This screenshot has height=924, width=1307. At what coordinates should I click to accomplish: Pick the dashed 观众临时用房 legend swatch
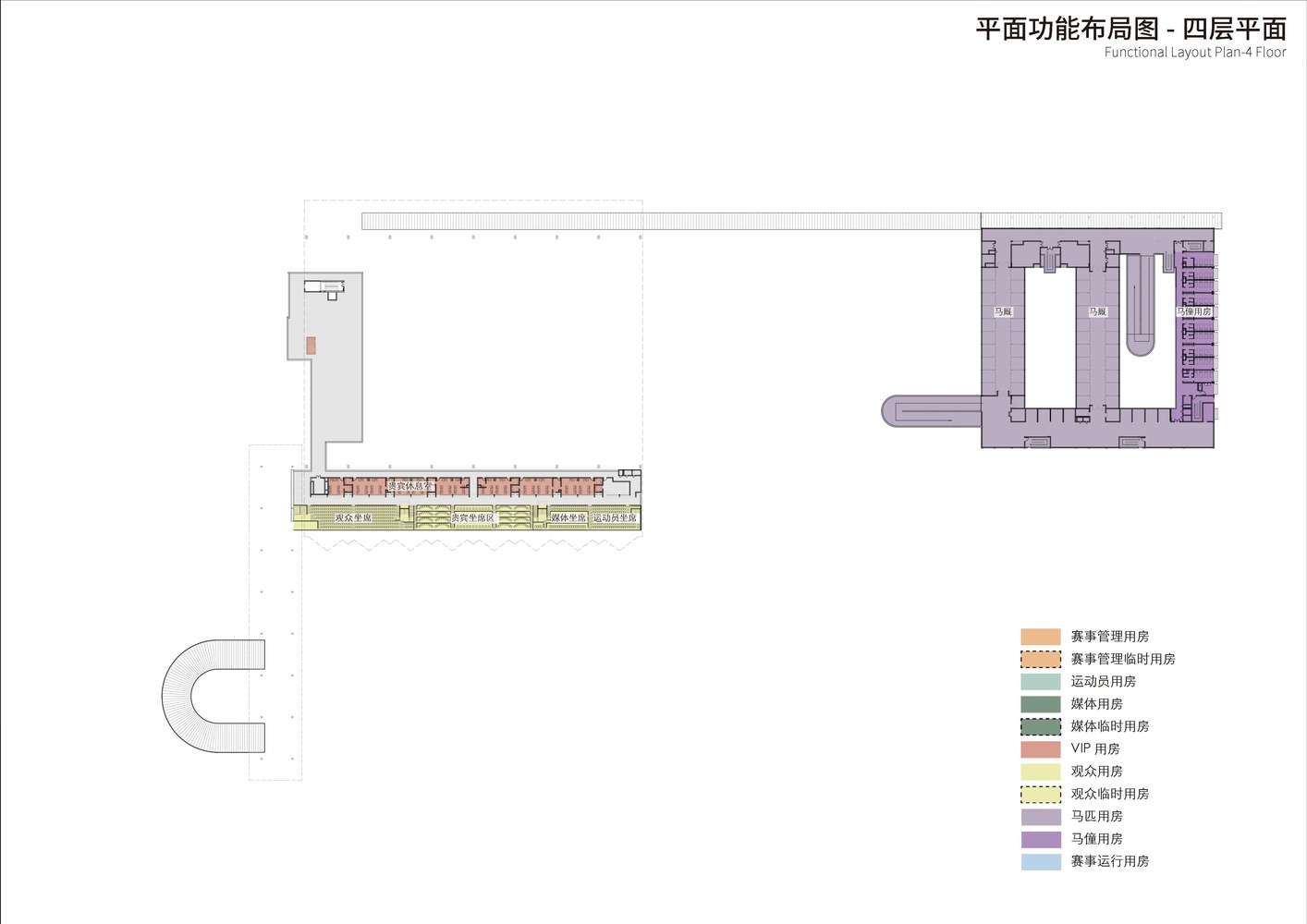point(1041,794)
